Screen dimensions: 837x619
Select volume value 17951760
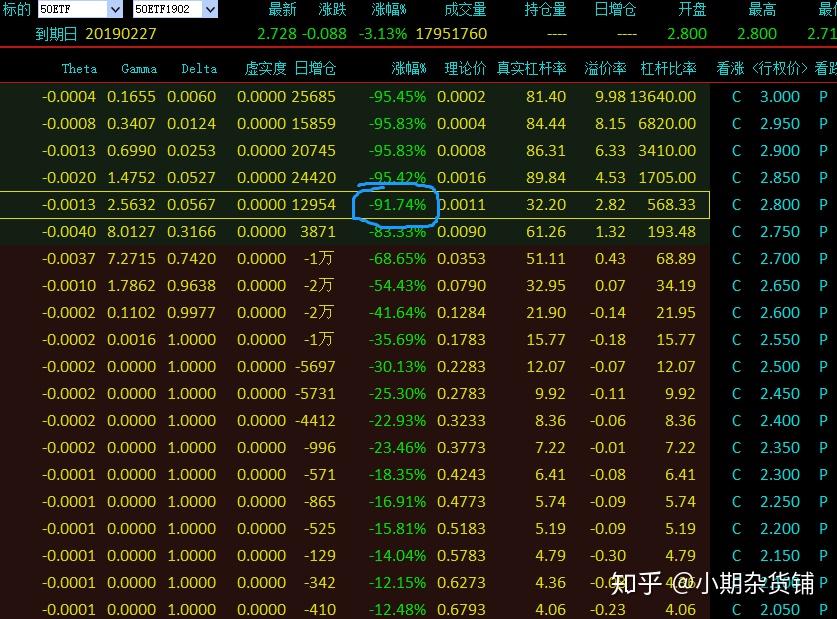(451, 34)
